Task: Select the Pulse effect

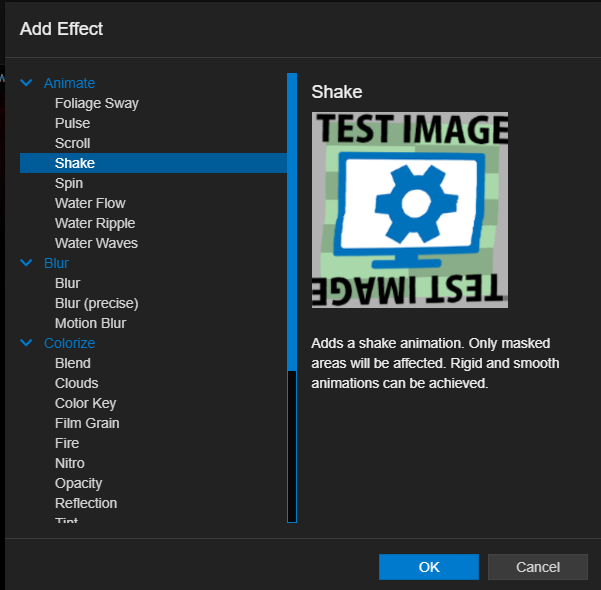Action: 72,123
